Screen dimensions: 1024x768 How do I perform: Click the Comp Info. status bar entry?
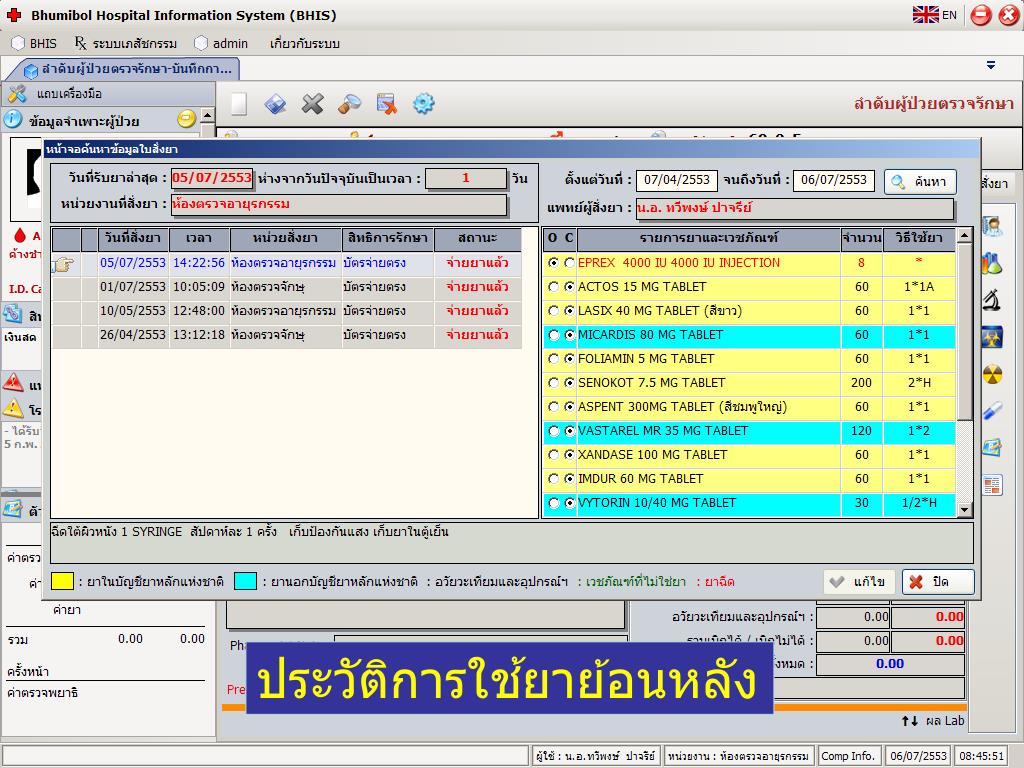[848, 756]
